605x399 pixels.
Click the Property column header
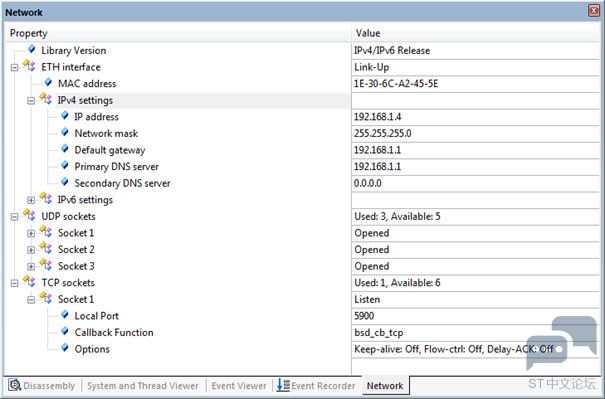tap(178, 33)
